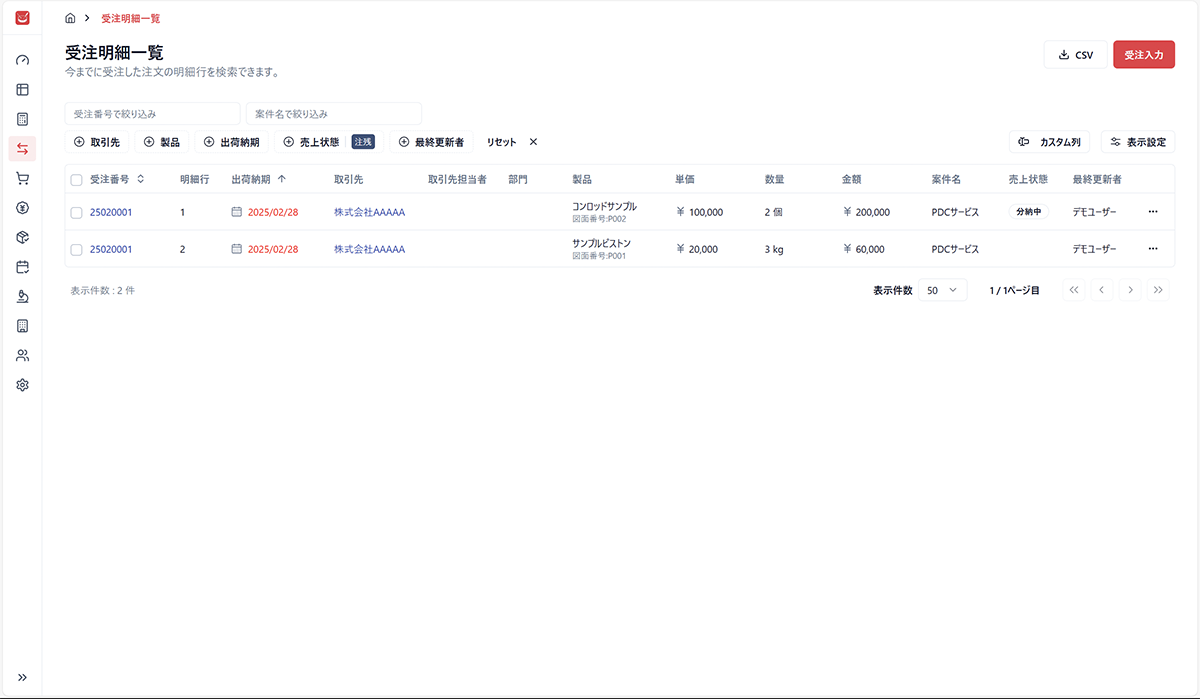Open the settings gear in sidebar
The width and height of the screenshot is (1200, 699).
tap(22, 385)
